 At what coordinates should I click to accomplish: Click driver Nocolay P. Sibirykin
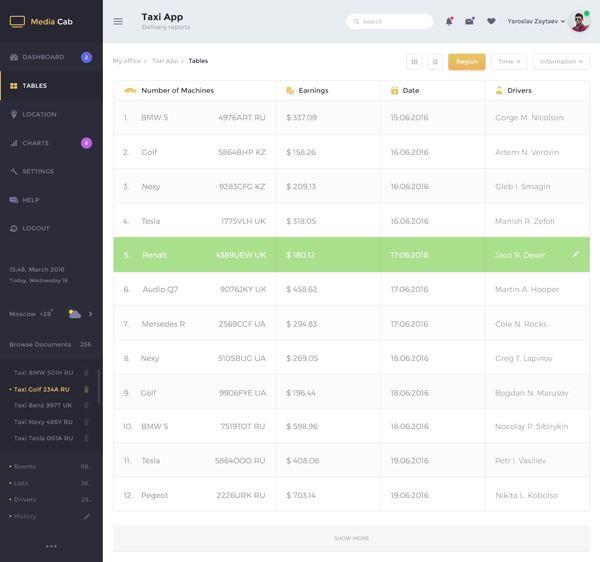(532, 427)
